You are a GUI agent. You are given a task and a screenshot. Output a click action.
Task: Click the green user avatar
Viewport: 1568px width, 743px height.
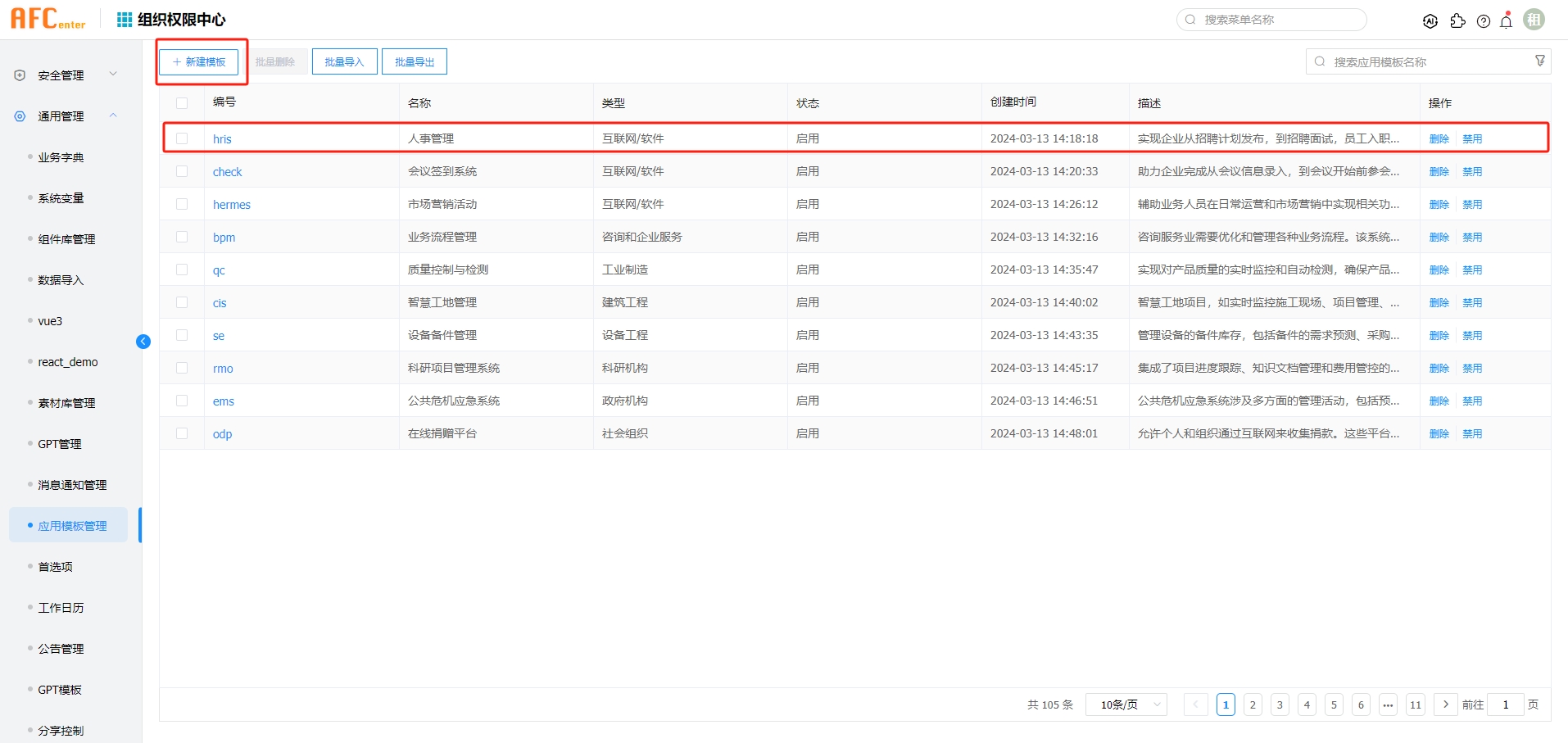[1534, 20]
